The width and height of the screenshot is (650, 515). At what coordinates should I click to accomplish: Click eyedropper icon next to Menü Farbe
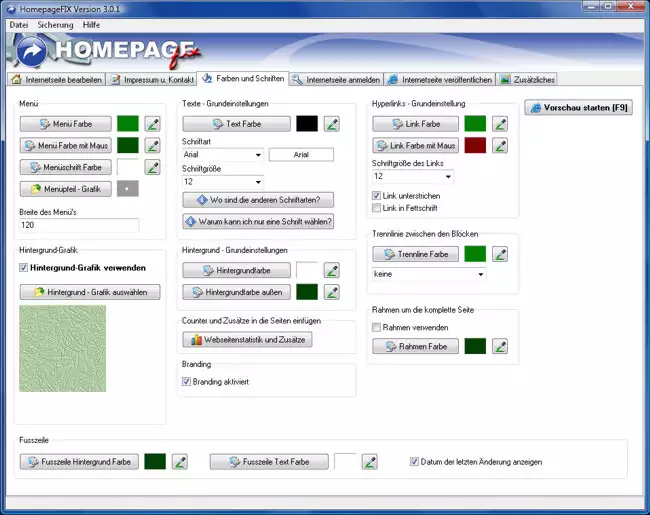(153, 124)
